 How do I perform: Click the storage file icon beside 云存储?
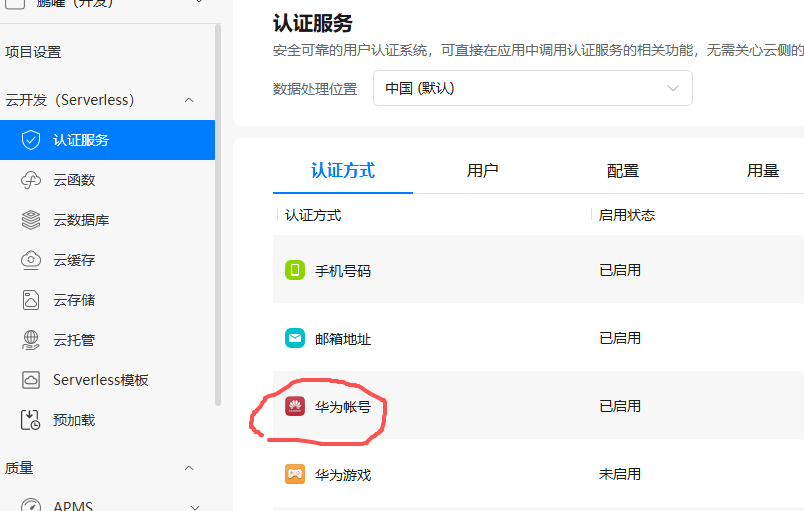[31, 300]
